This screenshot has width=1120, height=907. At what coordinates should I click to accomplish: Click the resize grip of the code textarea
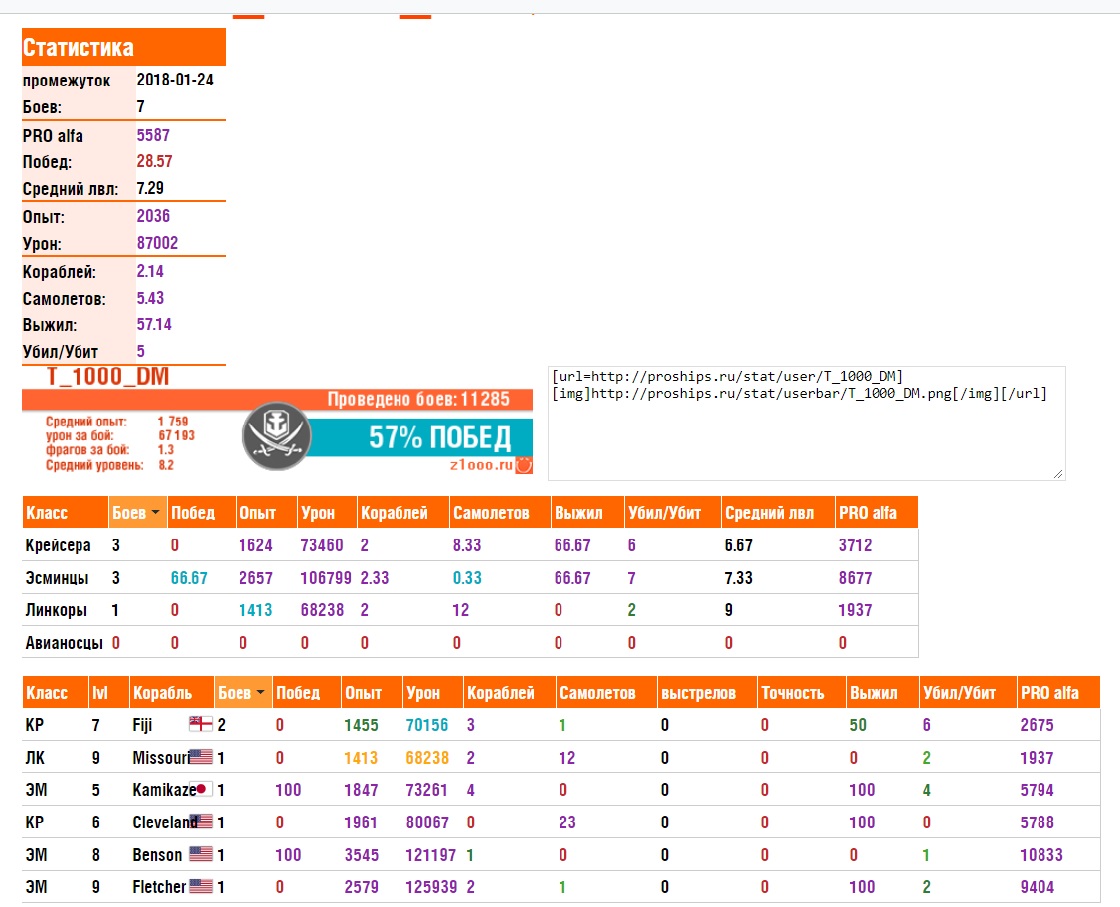1058,473
